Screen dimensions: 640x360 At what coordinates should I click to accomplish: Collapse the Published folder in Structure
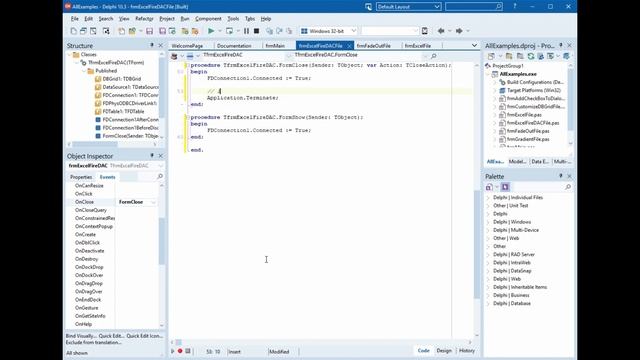pos(84,71)
